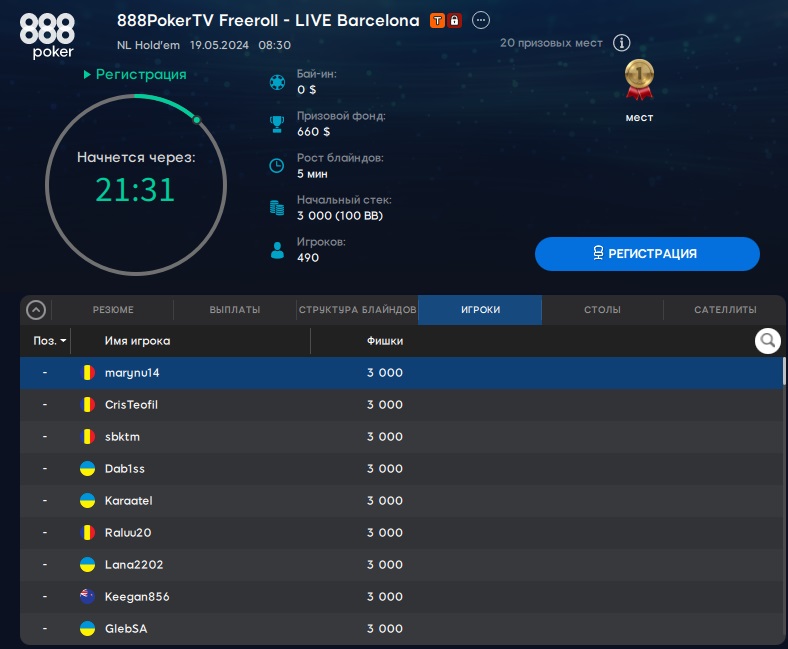
Task: Click the flag next to marynu14
Action: pyautogui.click(x=87, y=373)
